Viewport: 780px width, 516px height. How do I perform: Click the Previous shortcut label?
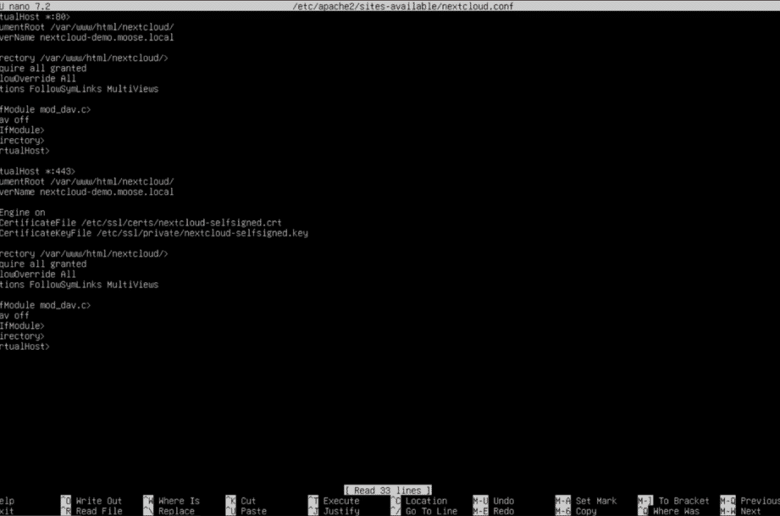pos(760,501)
